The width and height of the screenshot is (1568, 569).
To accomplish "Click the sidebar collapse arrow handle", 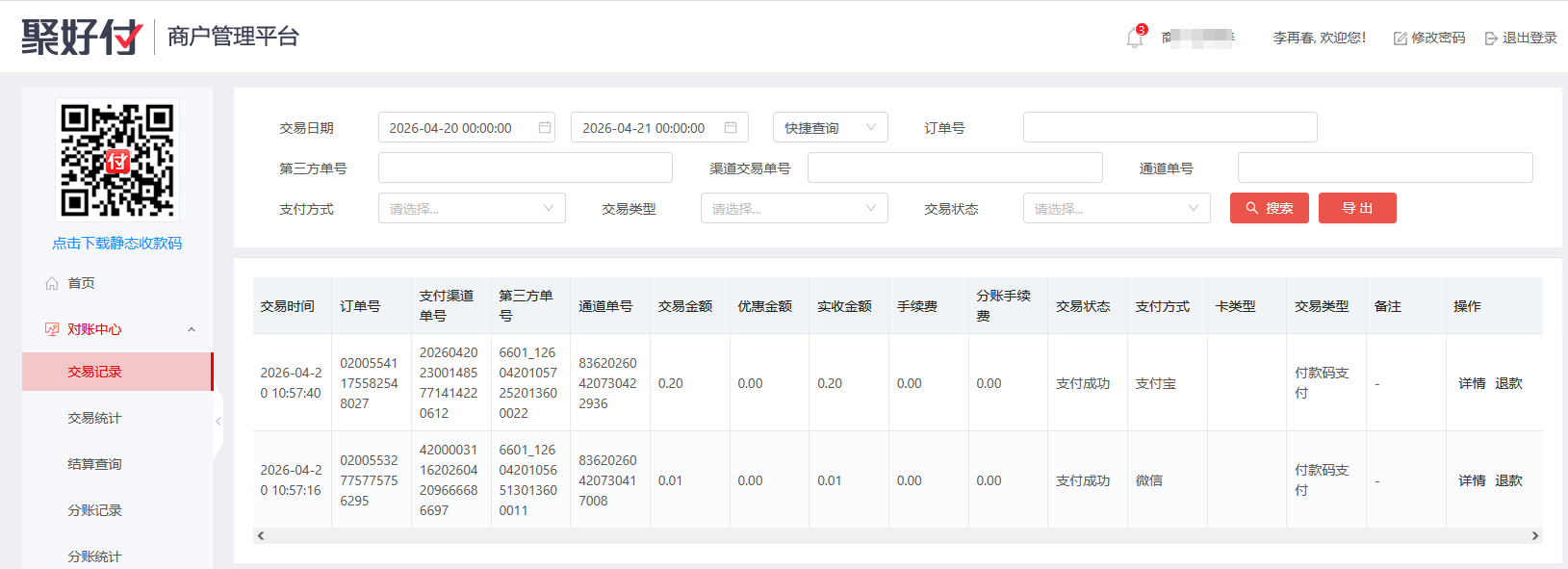I will [218, 421].
